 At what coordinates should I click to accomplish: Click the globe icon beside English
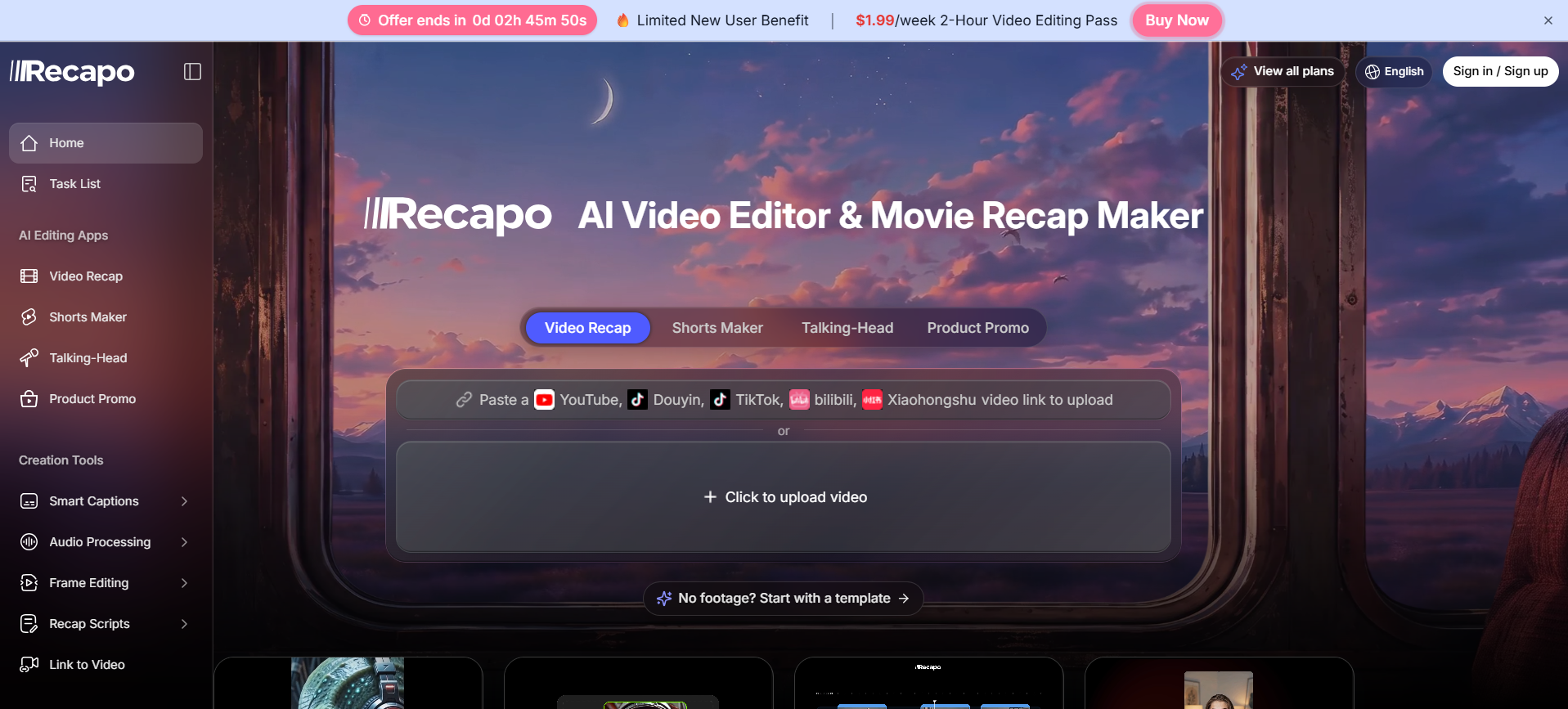[1373, 72]
